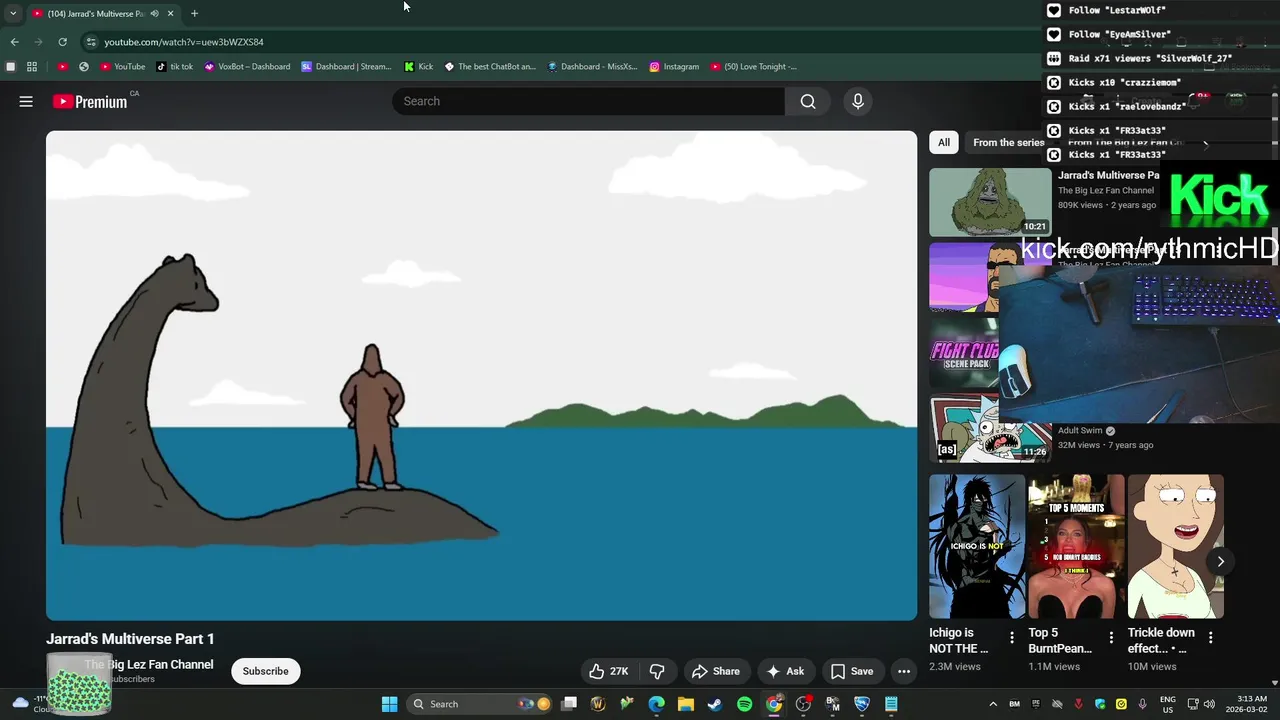Screen dimensions: 1280x720
Task: Click the taskbar Search box
Action: 481,704
